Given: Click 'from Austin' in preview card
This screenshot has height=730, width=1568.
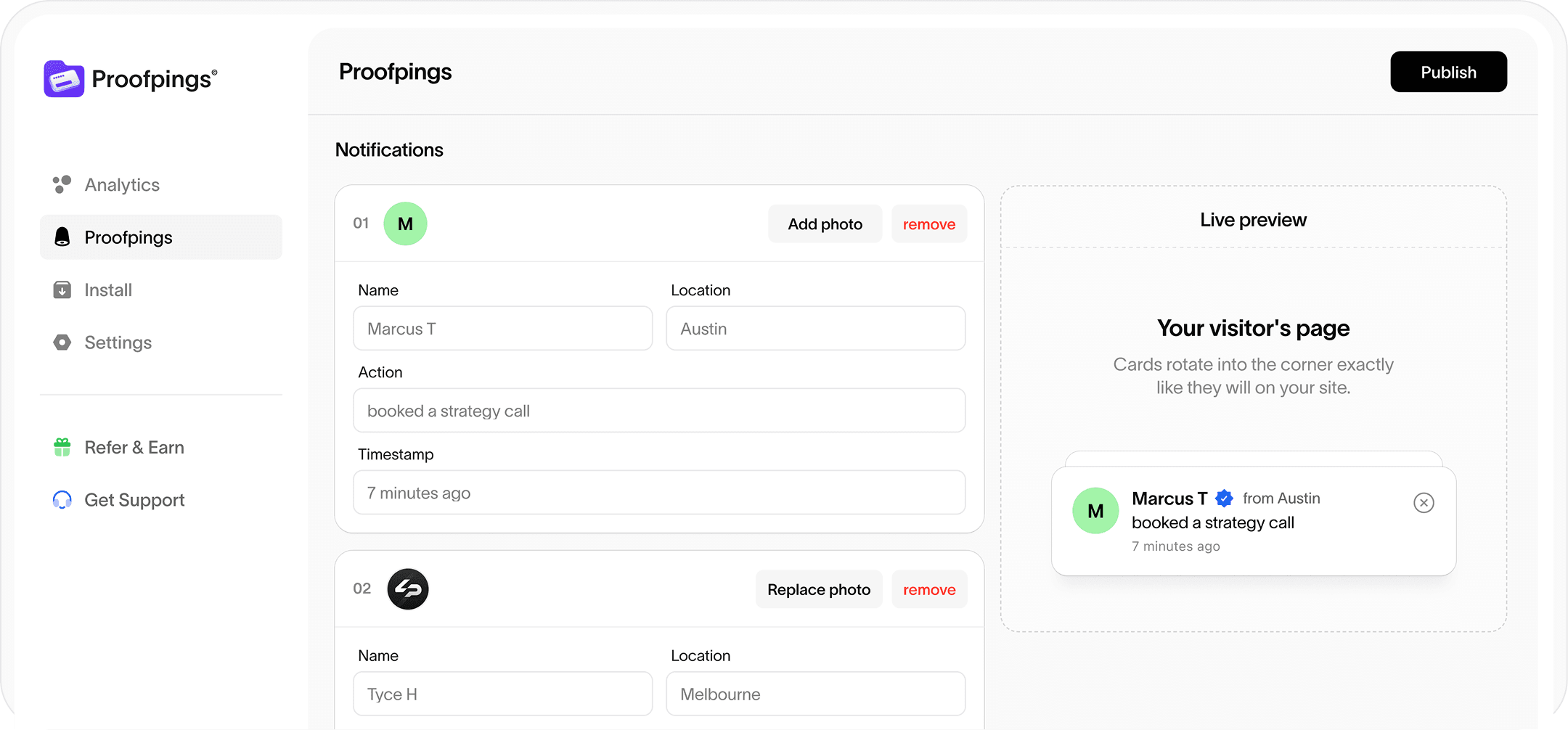Looking at the screenshot, I should pyautogui.click(x=1281, y=499).
